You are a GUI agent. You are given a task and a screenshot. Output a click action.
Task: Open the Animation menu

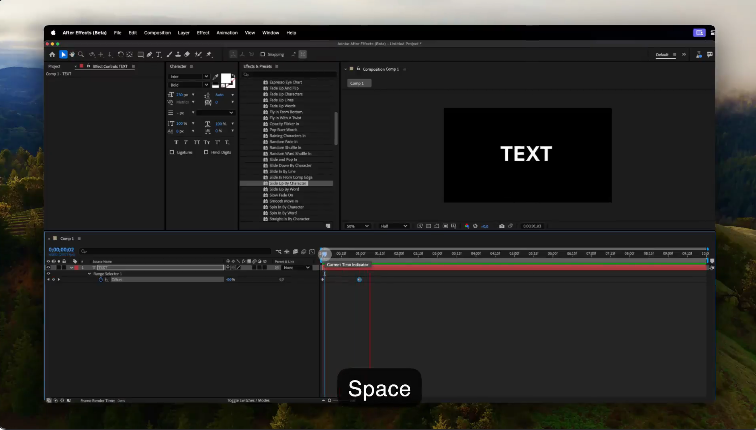tap(227, 33)
